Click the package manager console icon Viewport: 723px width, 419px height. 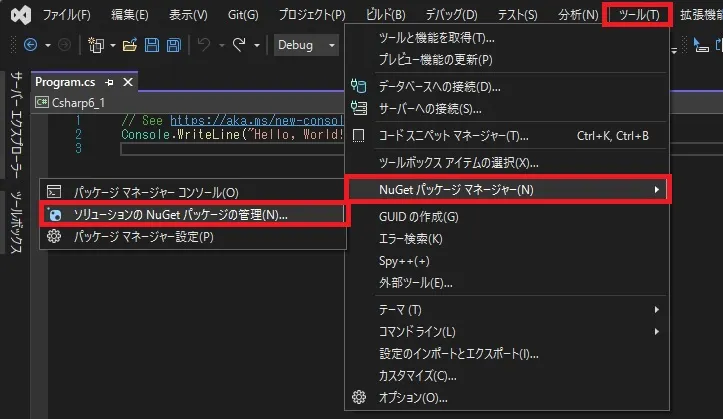54,191
